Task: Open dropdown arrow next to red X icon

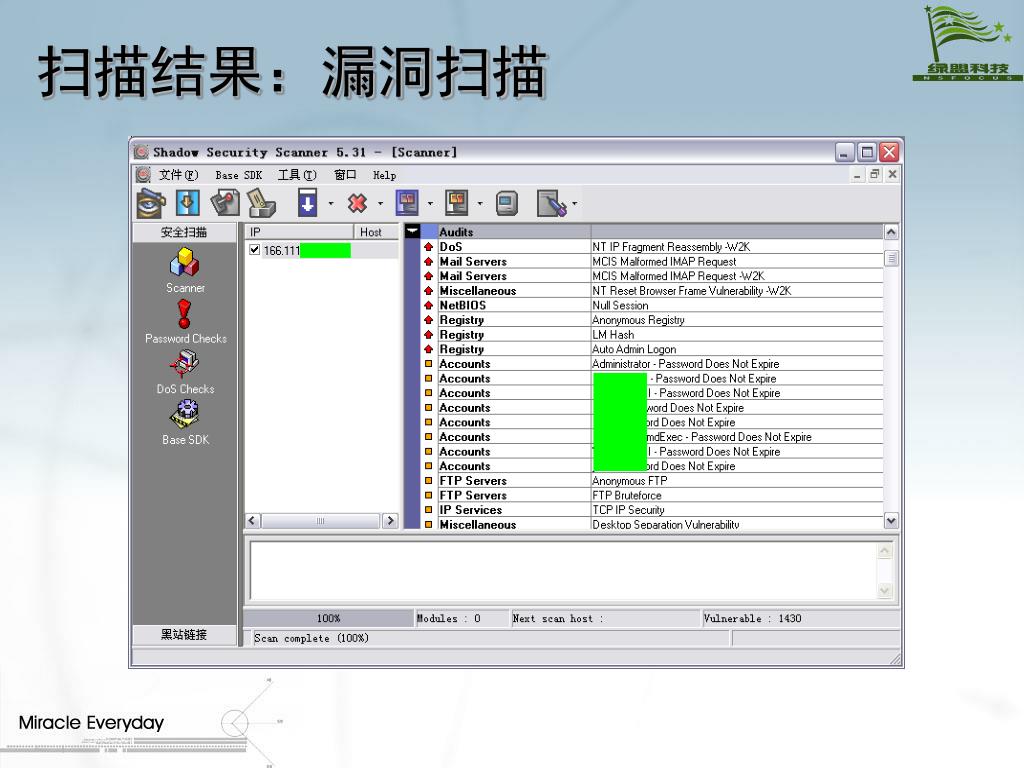Action: coord(380,204)
